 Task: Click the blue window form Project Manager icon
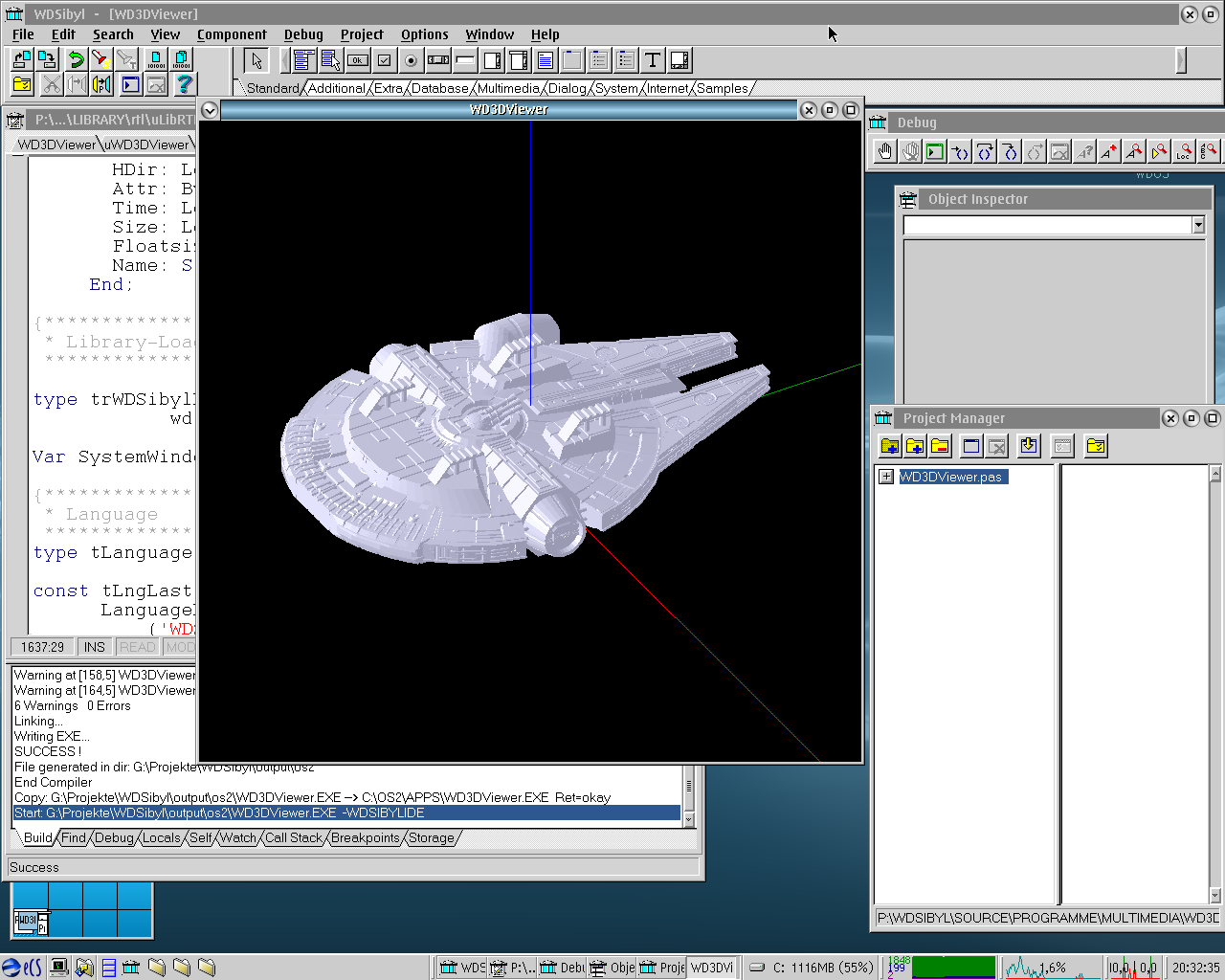(x=971, y=446)
